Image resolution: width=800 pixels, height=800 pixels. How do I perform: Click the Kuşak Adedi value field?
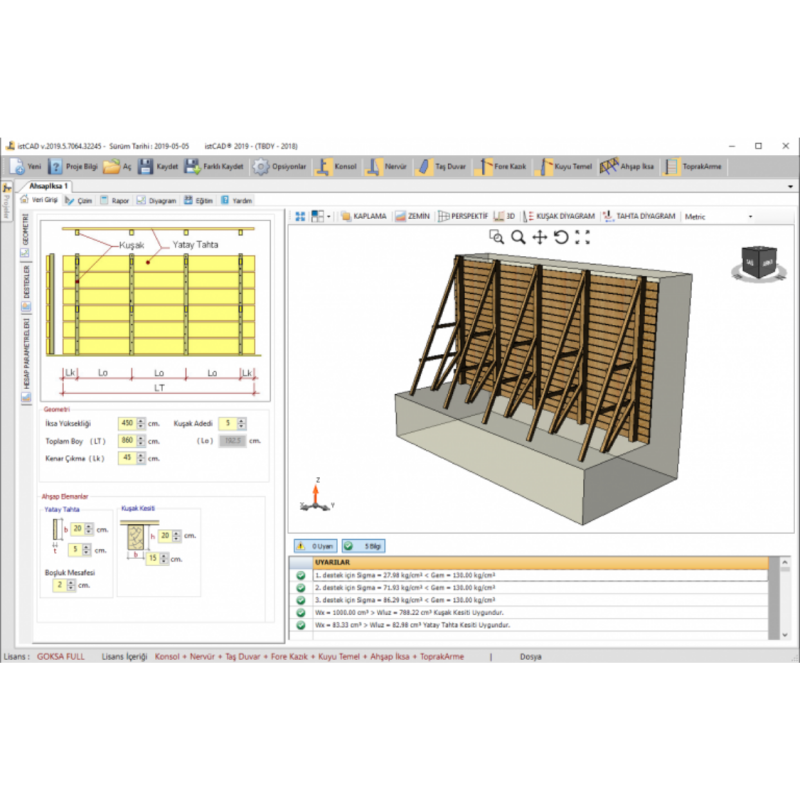[228, 423]
